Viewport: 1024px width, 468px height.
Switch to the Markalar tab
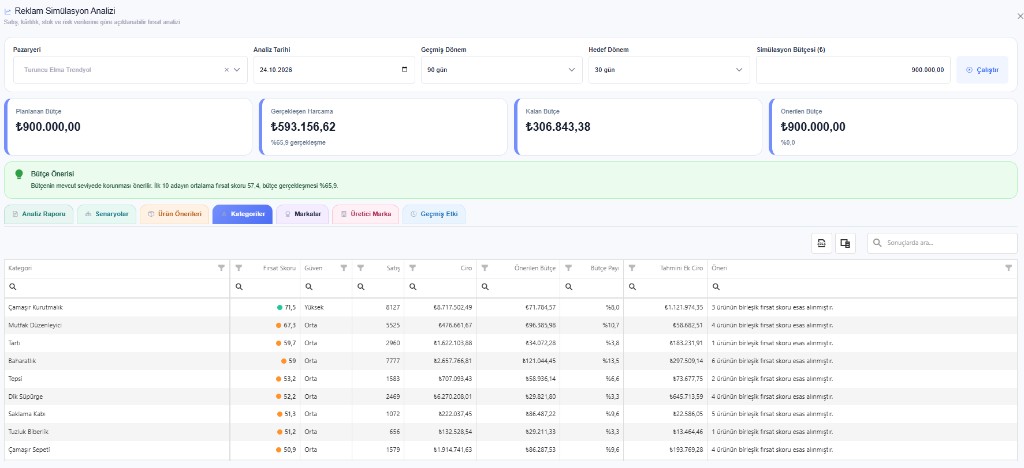[x=302, y=214]
